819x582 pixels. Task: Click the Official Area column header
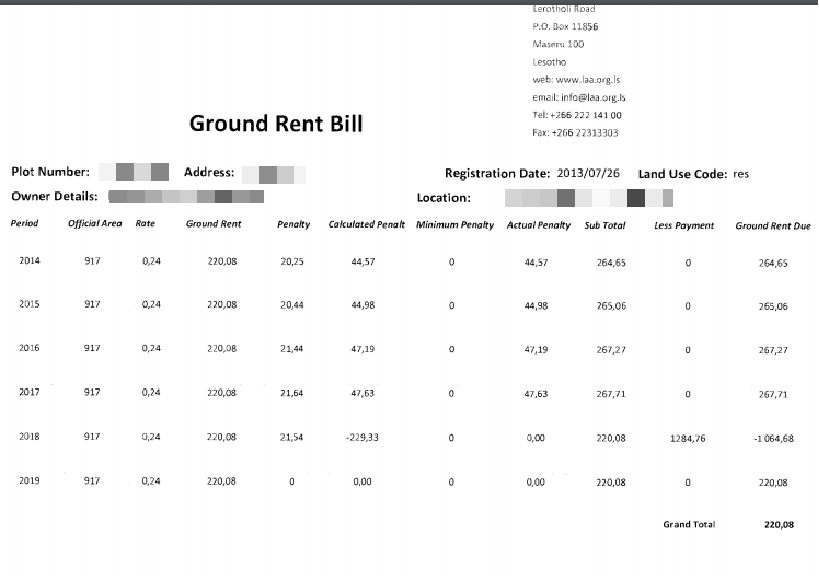click(x=95, y=225)
